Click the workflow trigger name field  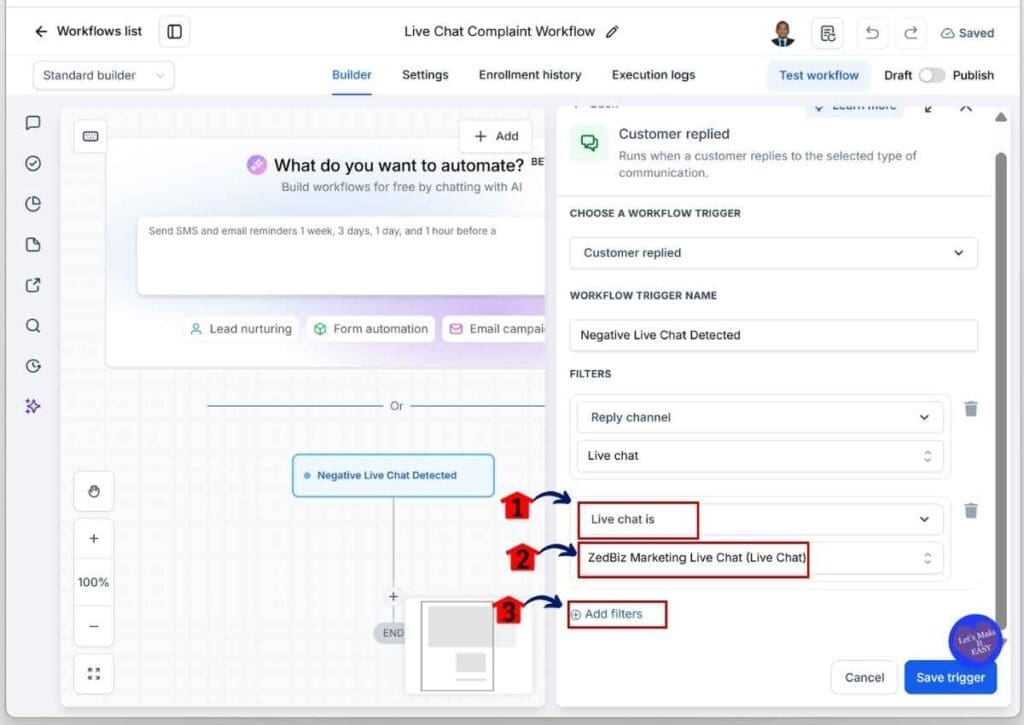coord(773,335)
